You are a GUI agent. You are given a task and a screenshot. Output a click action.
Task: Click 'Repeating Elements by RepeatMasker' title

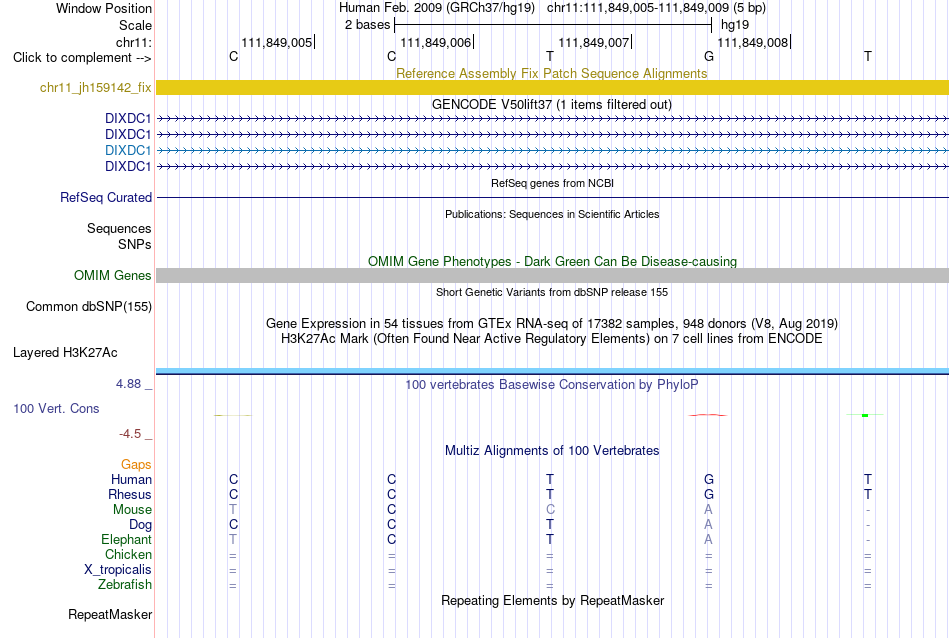(552, 600)
